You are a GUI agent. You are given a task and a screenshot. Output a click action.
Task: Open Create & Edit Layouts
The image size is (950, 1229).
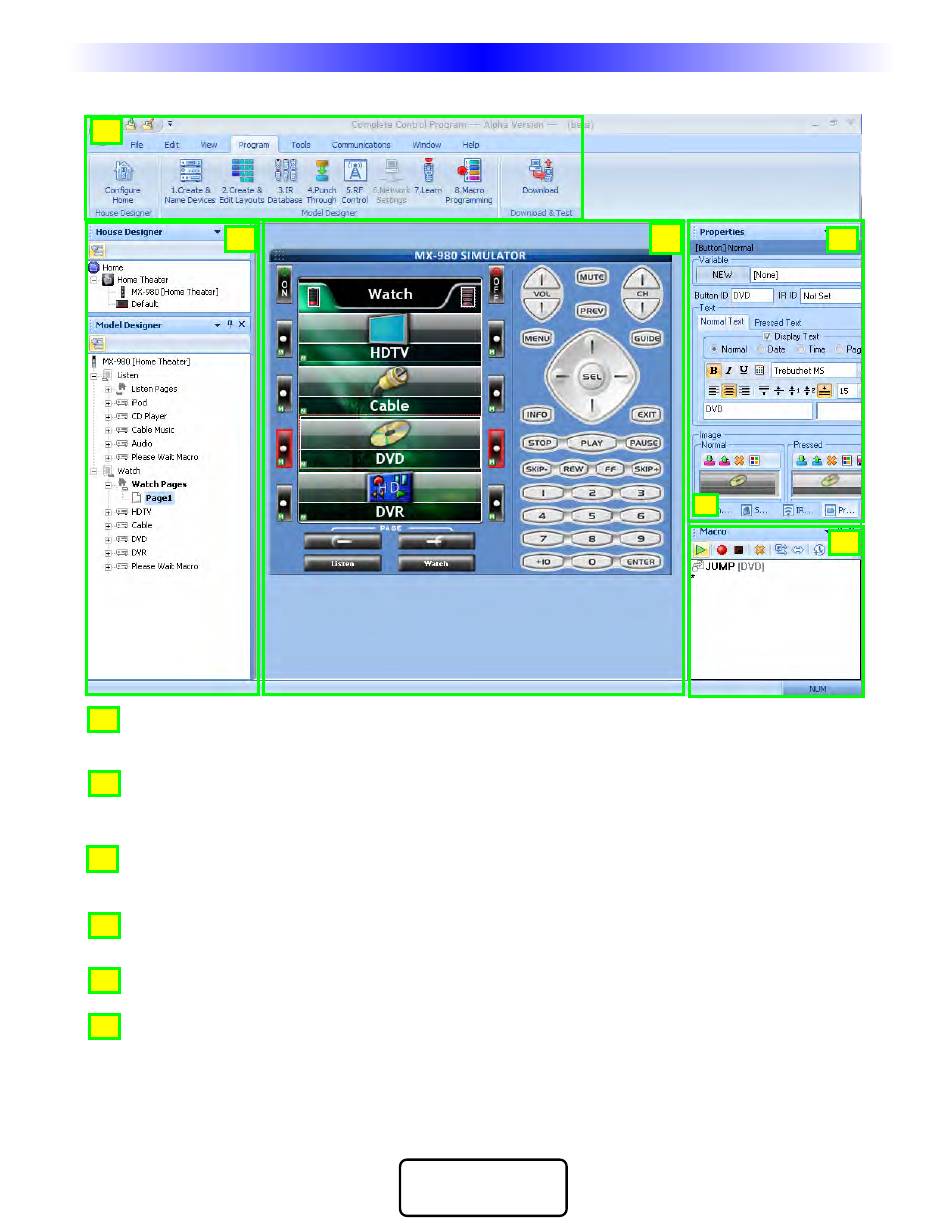242,180
